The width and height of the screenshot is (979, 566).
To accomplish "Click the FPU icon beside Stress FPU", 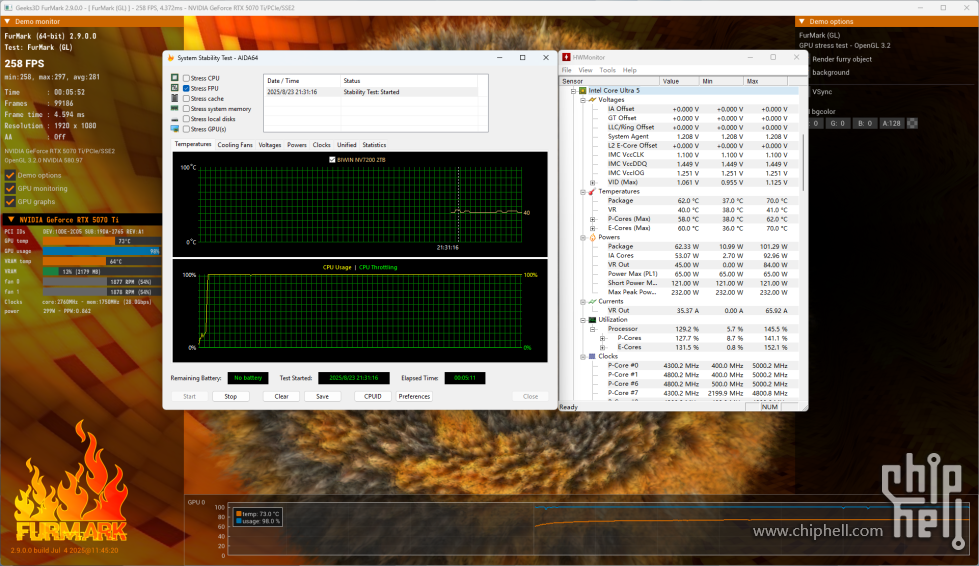I will (x=175, y=88).
